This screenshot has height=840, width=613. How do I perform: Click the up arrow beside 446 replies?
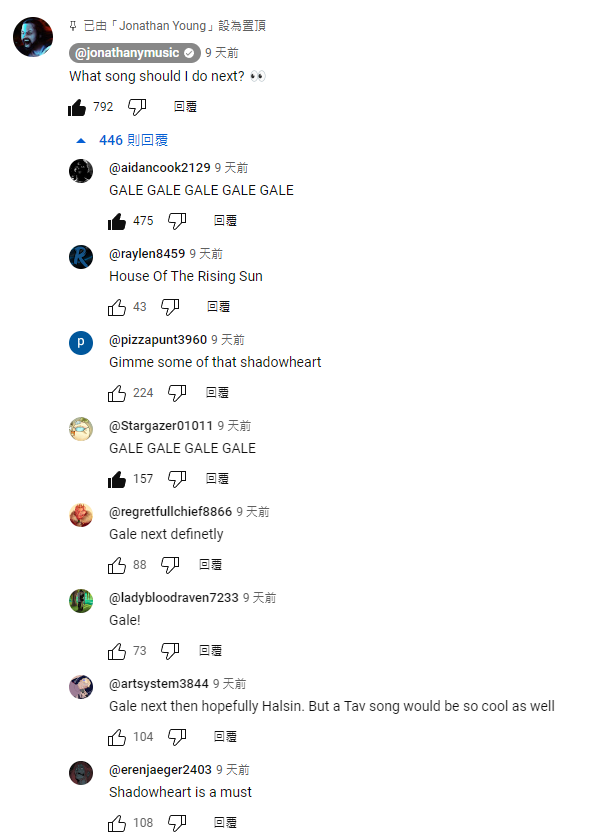point(81,141)
